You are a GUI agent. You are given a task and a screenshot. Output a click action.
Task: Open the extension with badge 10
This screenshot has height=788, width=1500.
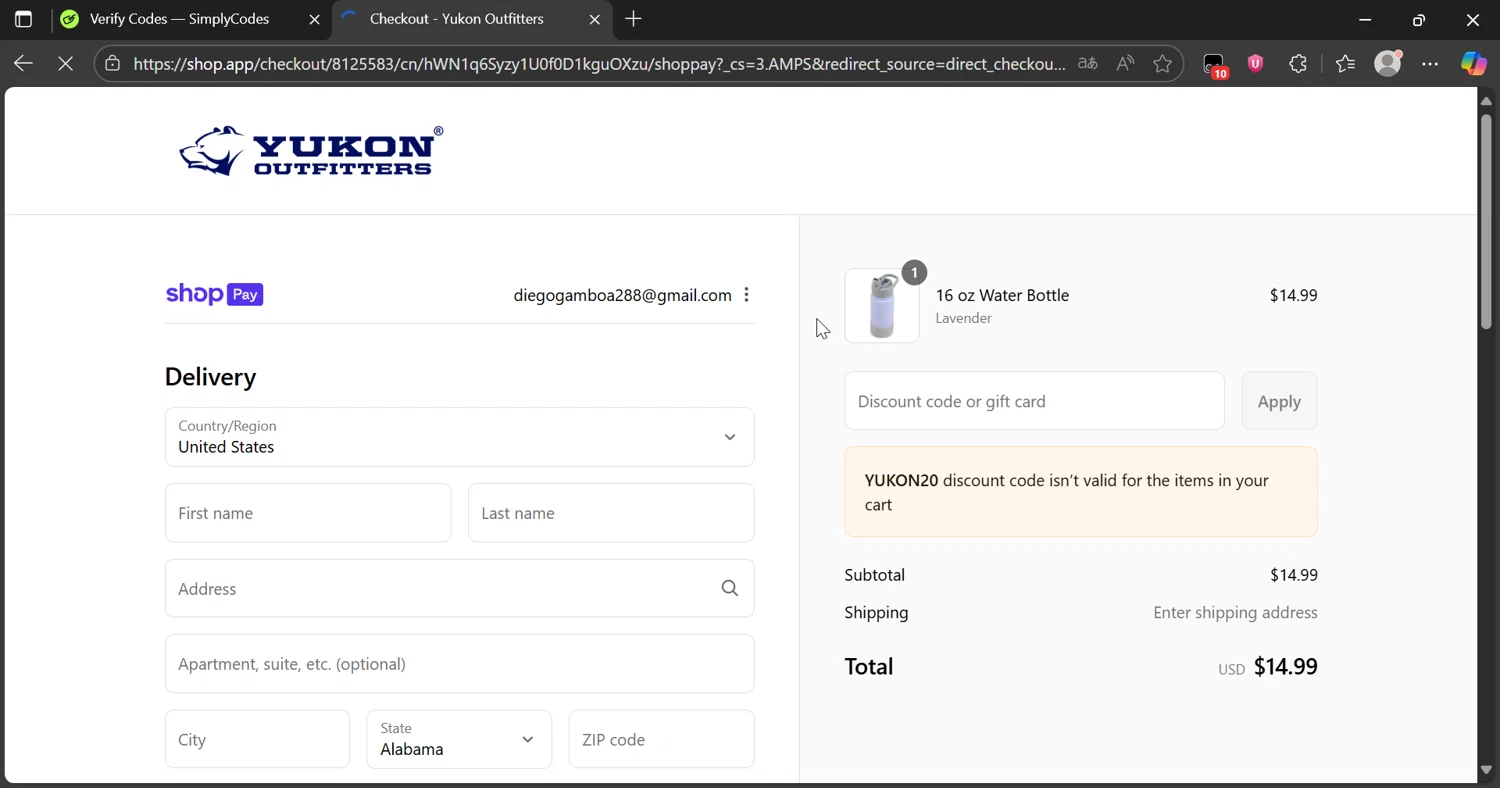point(1215,65)
